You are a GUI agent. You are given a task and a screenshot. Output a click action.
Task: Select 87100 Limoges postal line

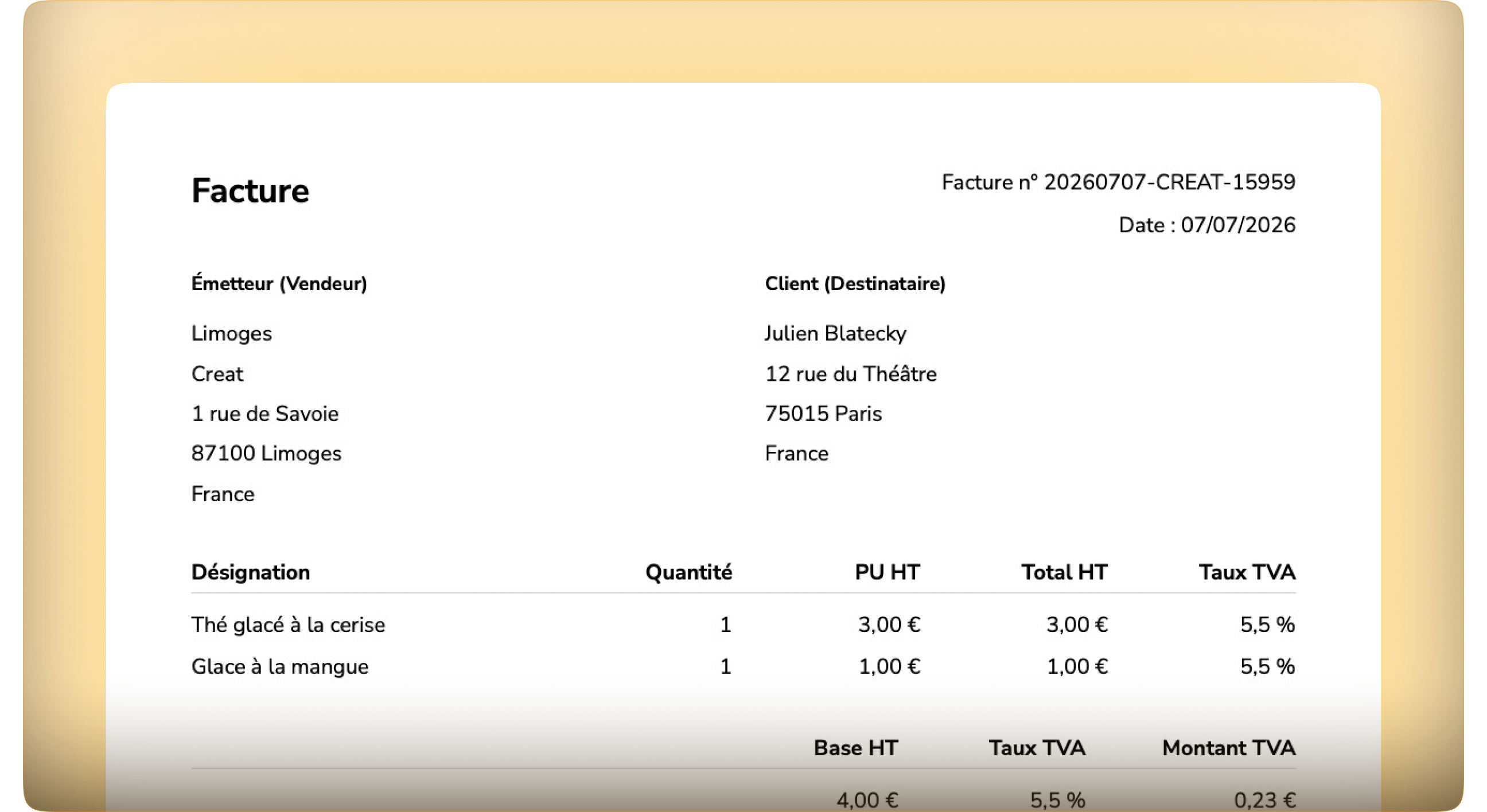pyautogui.click(x=266, y=454)
